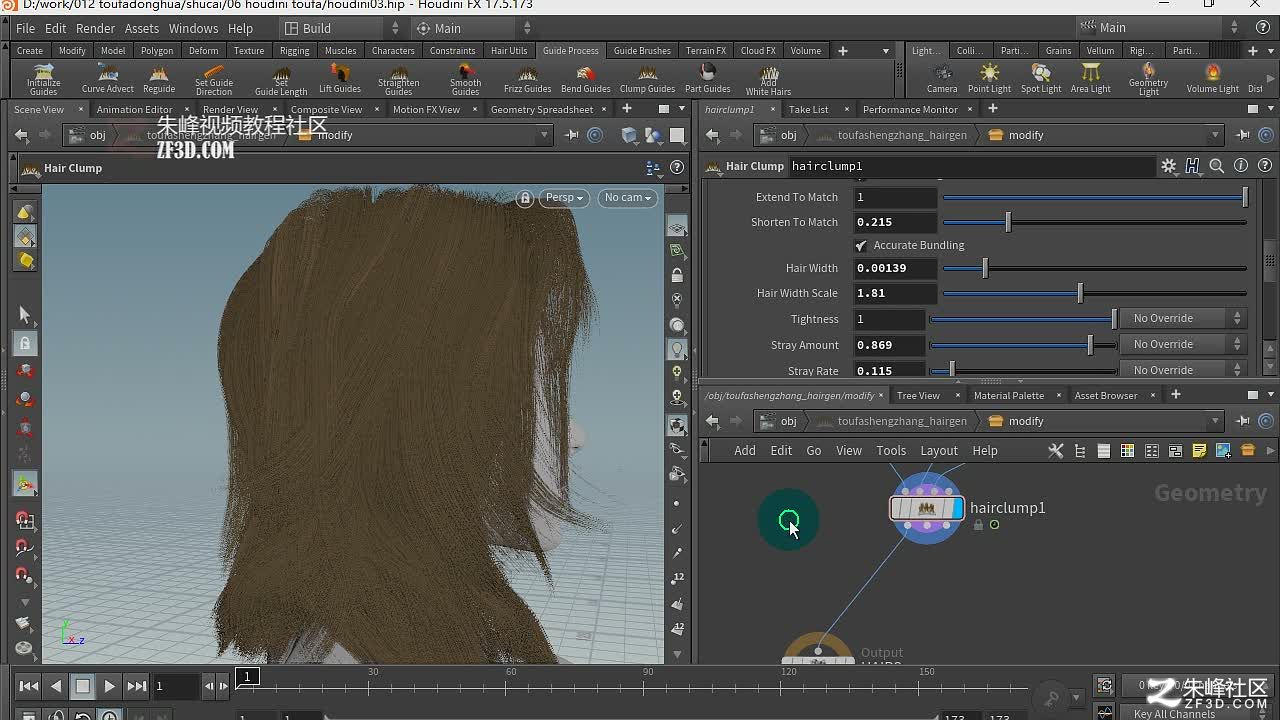Viewport: 1280px width, 720px height.
Task: Adjust the Hair Width Scale slider
Action: pos(1095,293)
